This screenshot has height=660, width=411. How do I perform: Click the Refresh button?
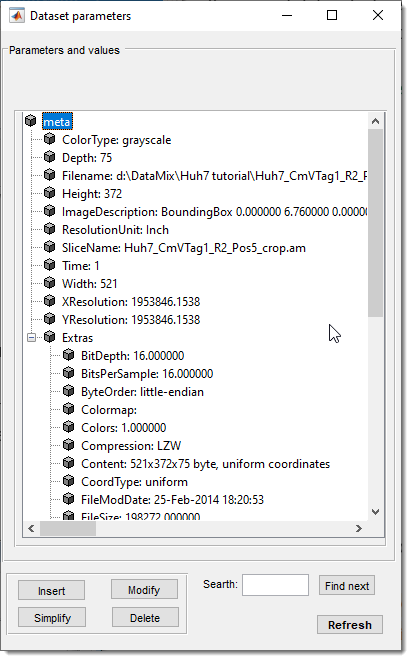pyautogui.click(x=350, y=625)
